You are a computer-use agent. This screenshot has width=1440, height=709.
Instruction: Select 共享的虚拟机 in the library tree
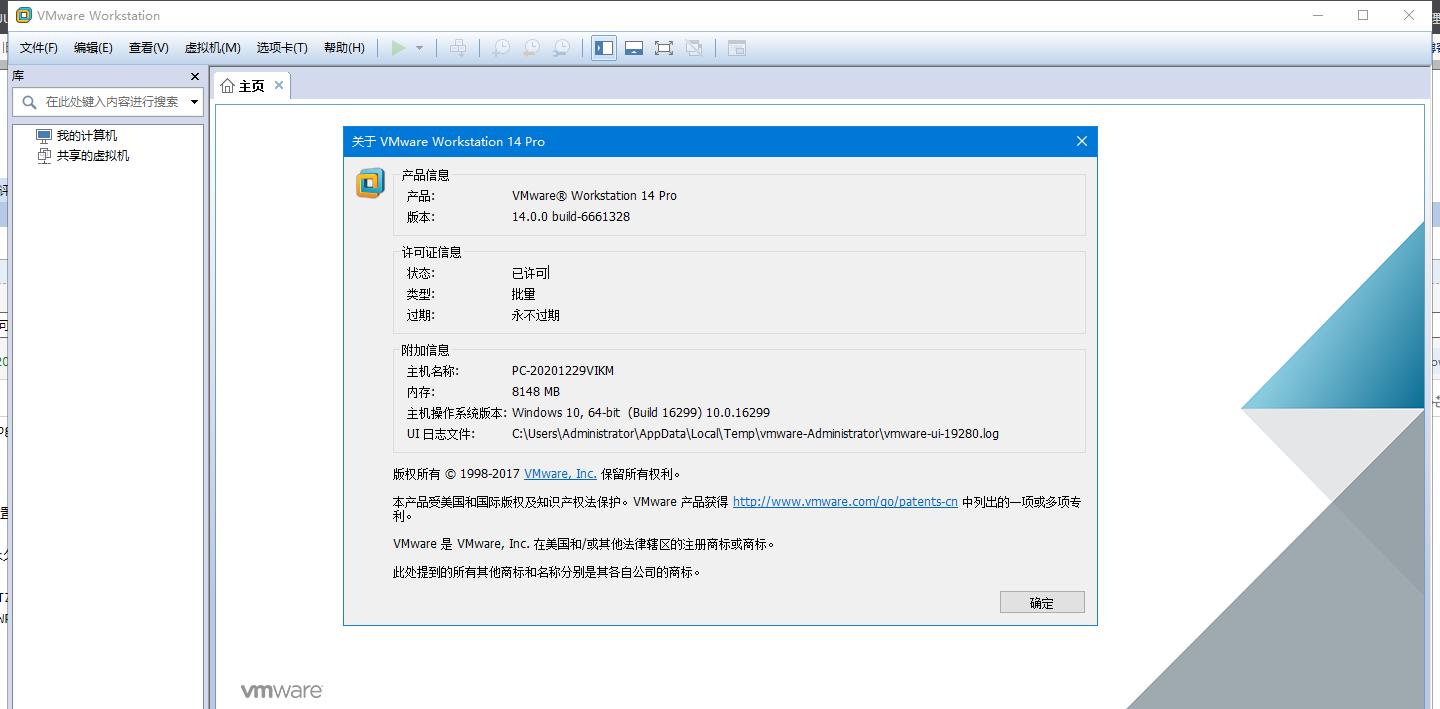92,155
